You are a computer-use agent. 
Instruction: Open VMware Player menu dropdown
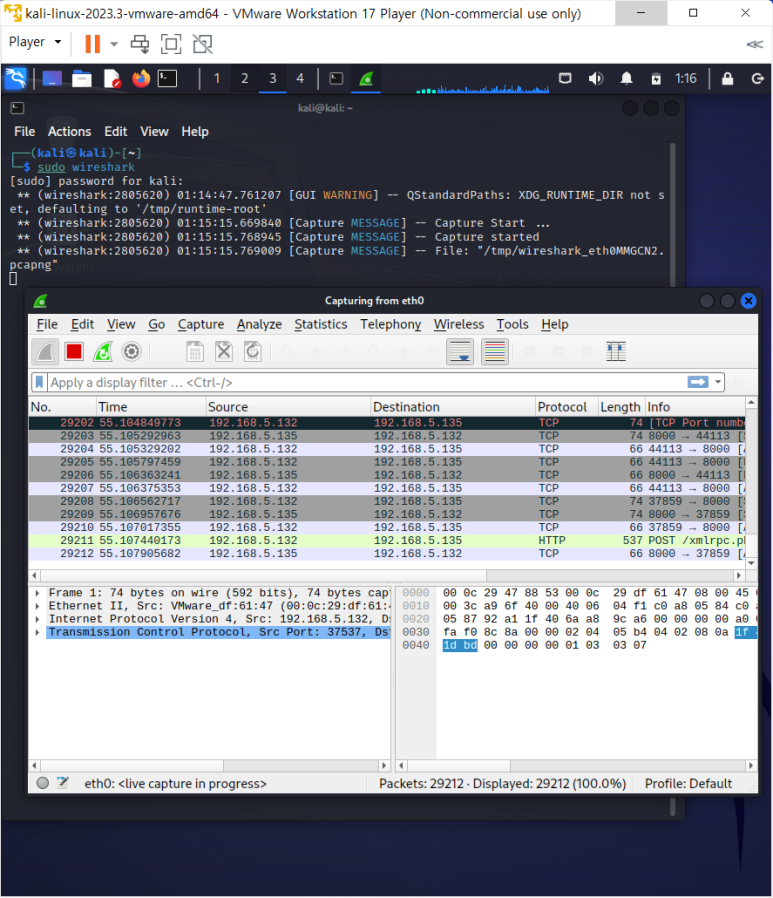[x=35, y=42]
